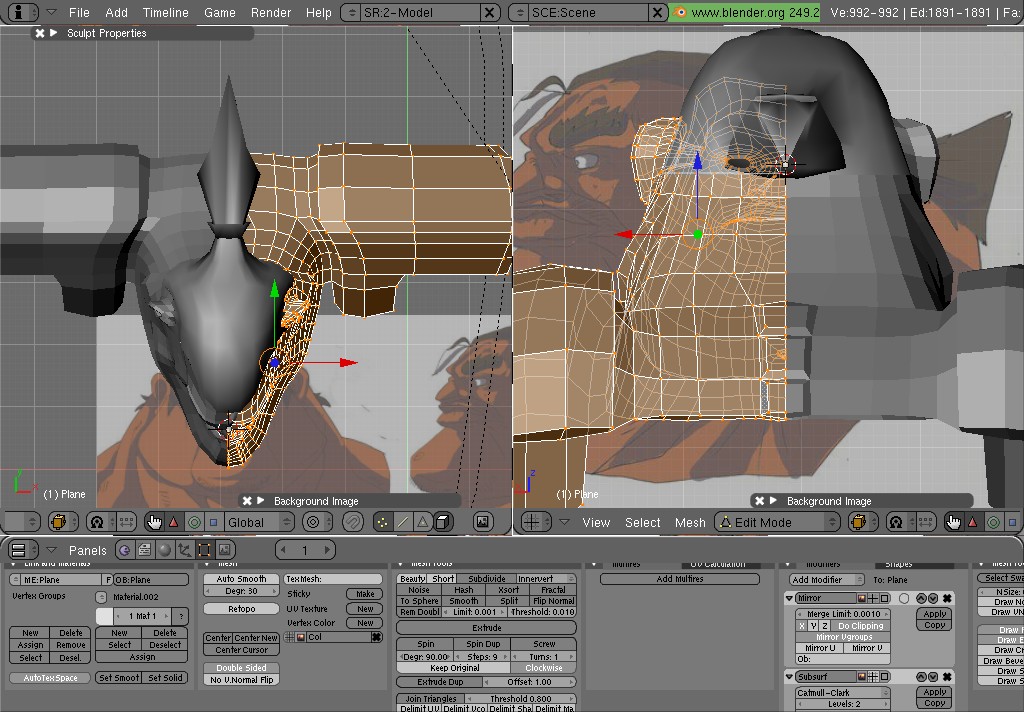Open File menu
Screen dimensions: 1024x712
point(79,12)
